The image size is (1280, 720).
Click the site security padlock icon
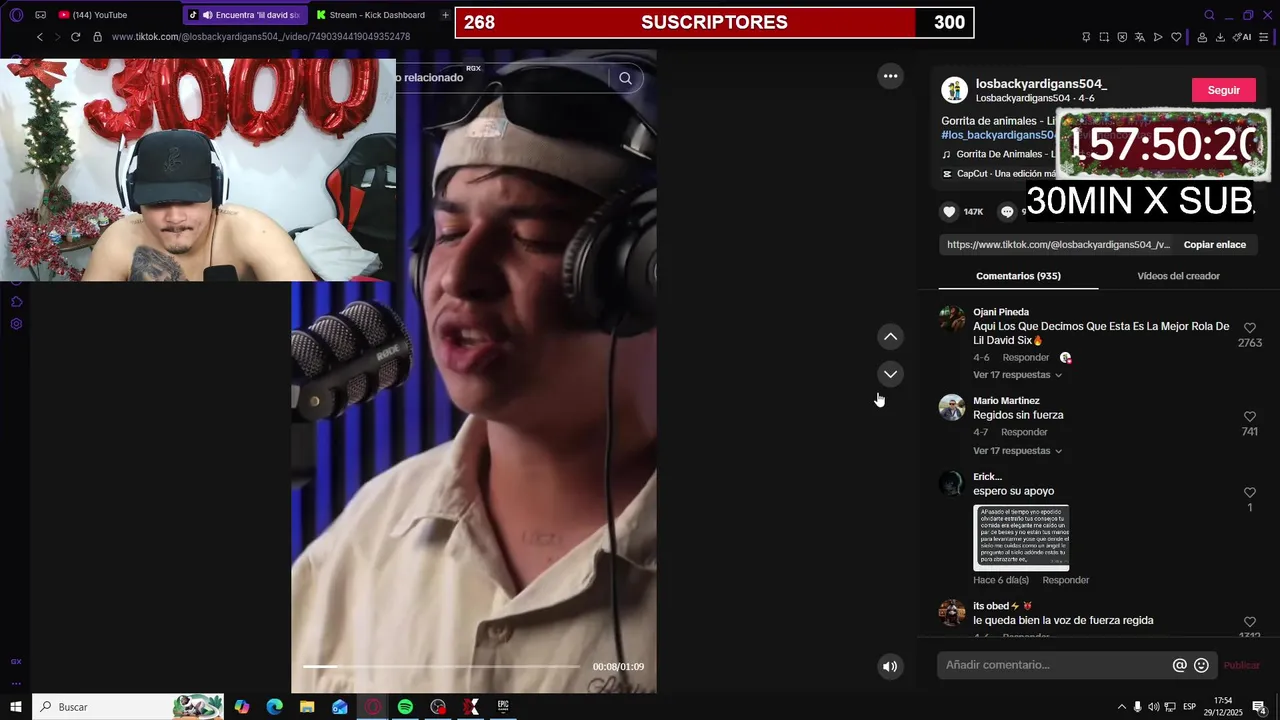(x=97, y=37)
